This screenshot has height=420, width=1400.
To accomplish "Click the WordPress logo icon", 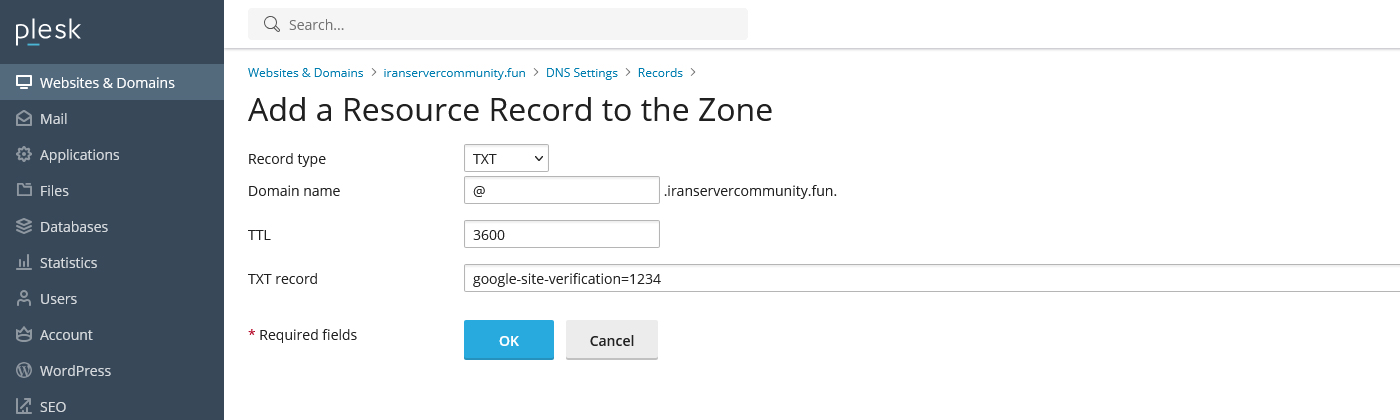I will coord(24,371).
